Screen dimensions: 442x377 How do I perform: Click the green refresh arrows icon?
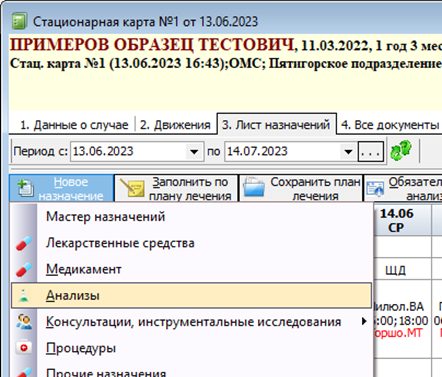pyautogui.click(x=400, y=151)
